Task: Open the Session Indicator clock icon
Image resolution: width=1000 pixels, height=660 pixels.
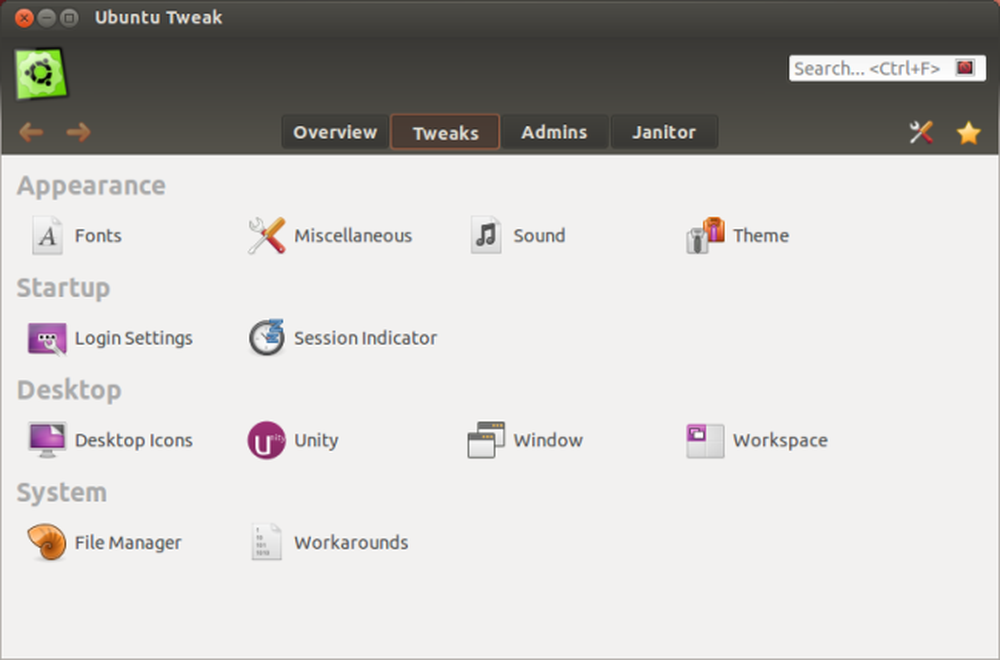Action: (x=267, y=337)
